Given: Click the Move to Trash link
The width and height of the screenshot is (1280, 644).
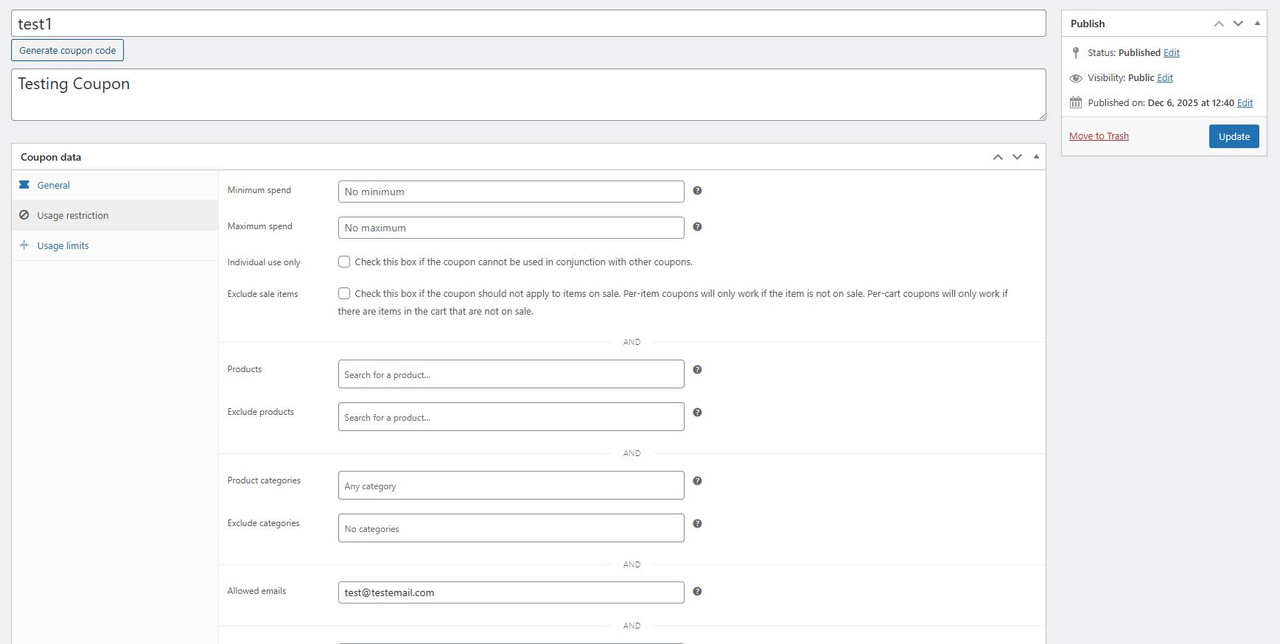Looking at the screenshot, I should [x=1099, y=136].
